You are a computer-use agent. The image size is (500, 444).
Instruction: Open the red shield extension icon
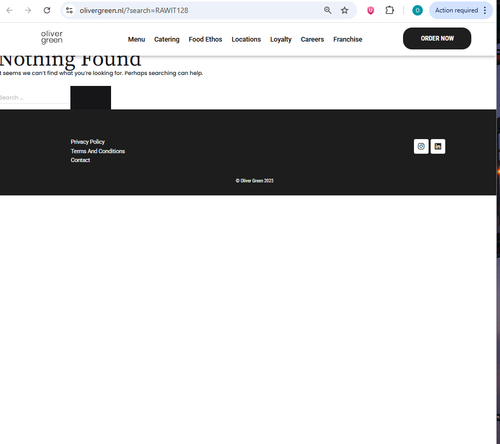click(370, 11)
